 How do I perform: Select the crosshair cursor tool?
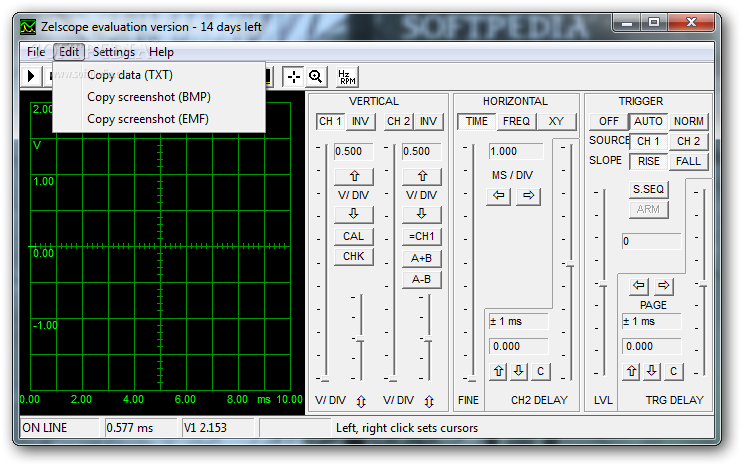(x=294, y=77)
